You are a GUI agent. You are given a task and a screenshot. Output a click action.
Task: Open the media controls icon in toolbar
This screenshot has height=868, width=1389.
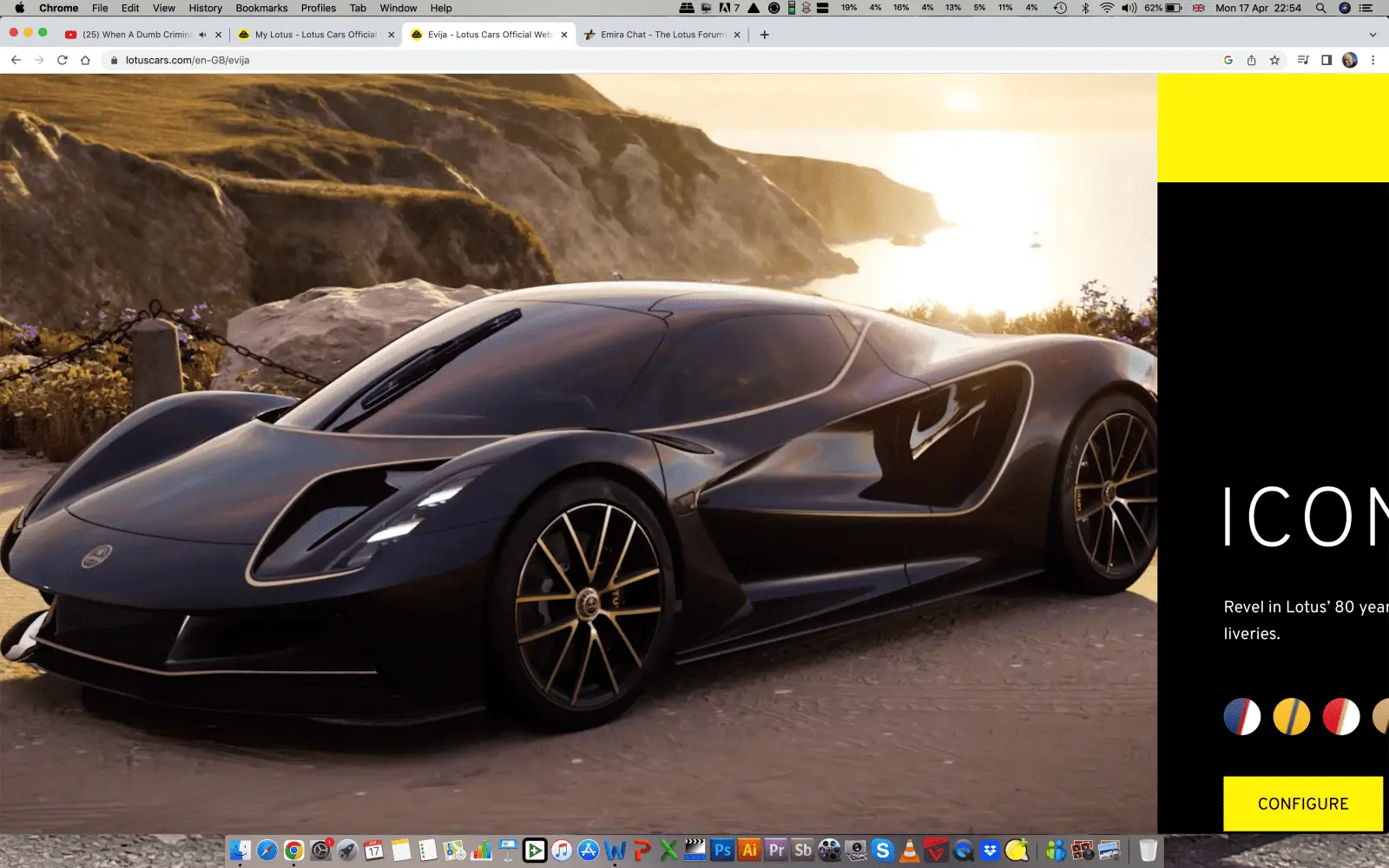1302,60
